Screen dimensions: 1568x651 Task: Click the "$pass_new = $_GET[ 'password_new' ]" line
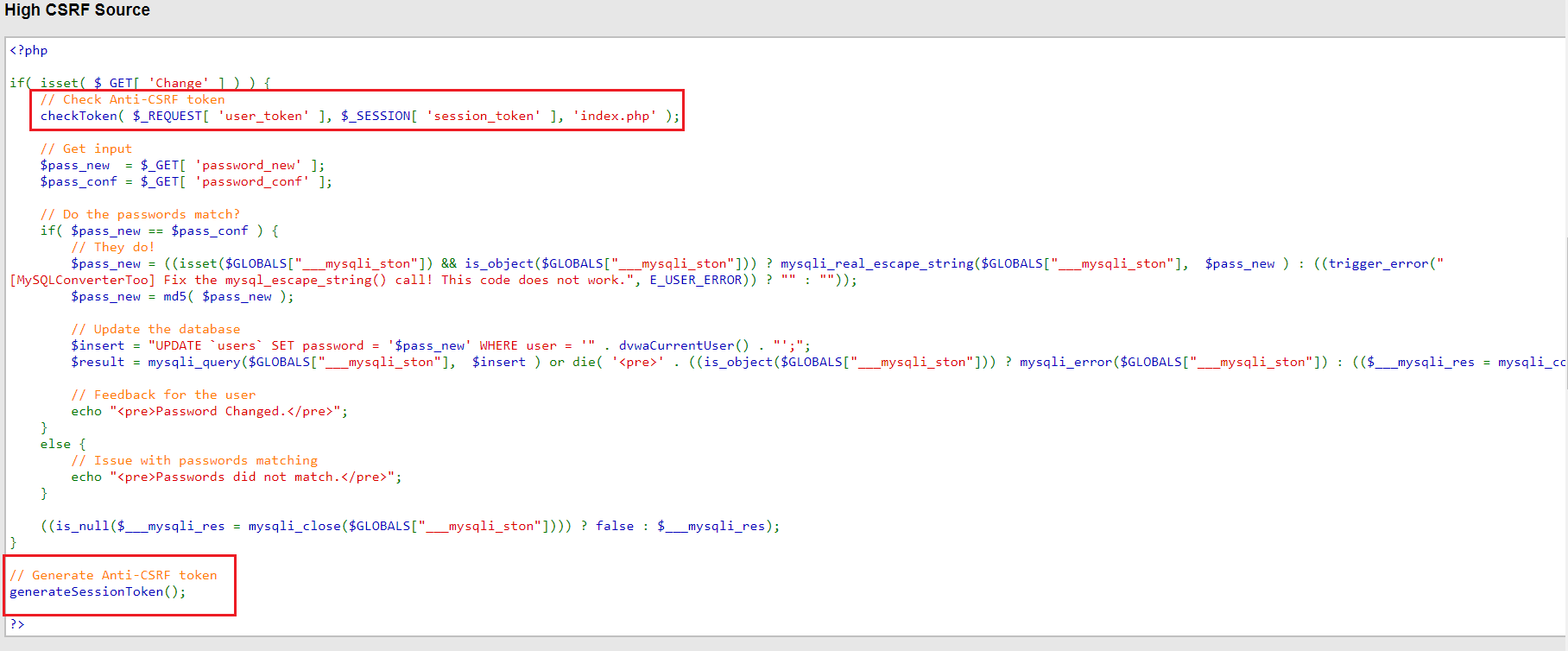coord(182,165)
